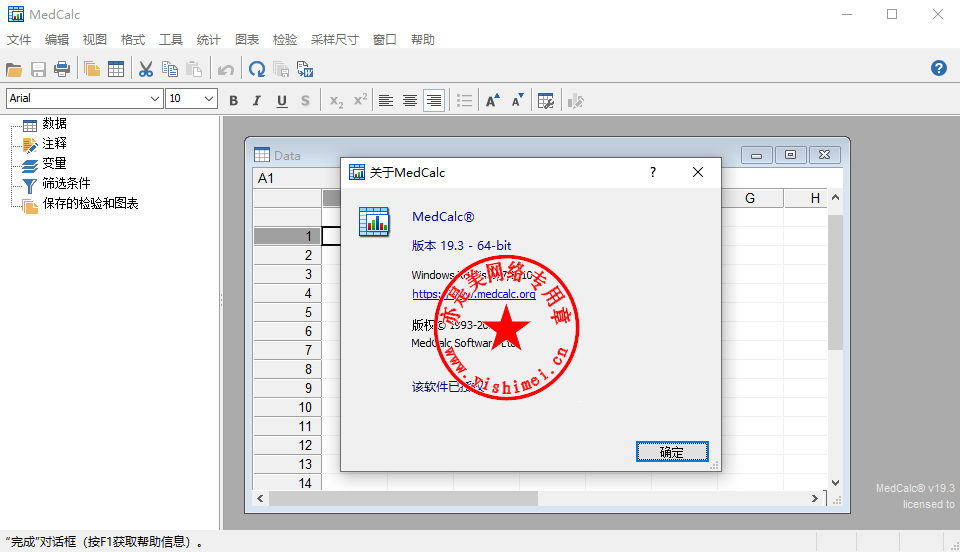Align text to the left
The image size is (960, 552).
(x=386, y=101)
